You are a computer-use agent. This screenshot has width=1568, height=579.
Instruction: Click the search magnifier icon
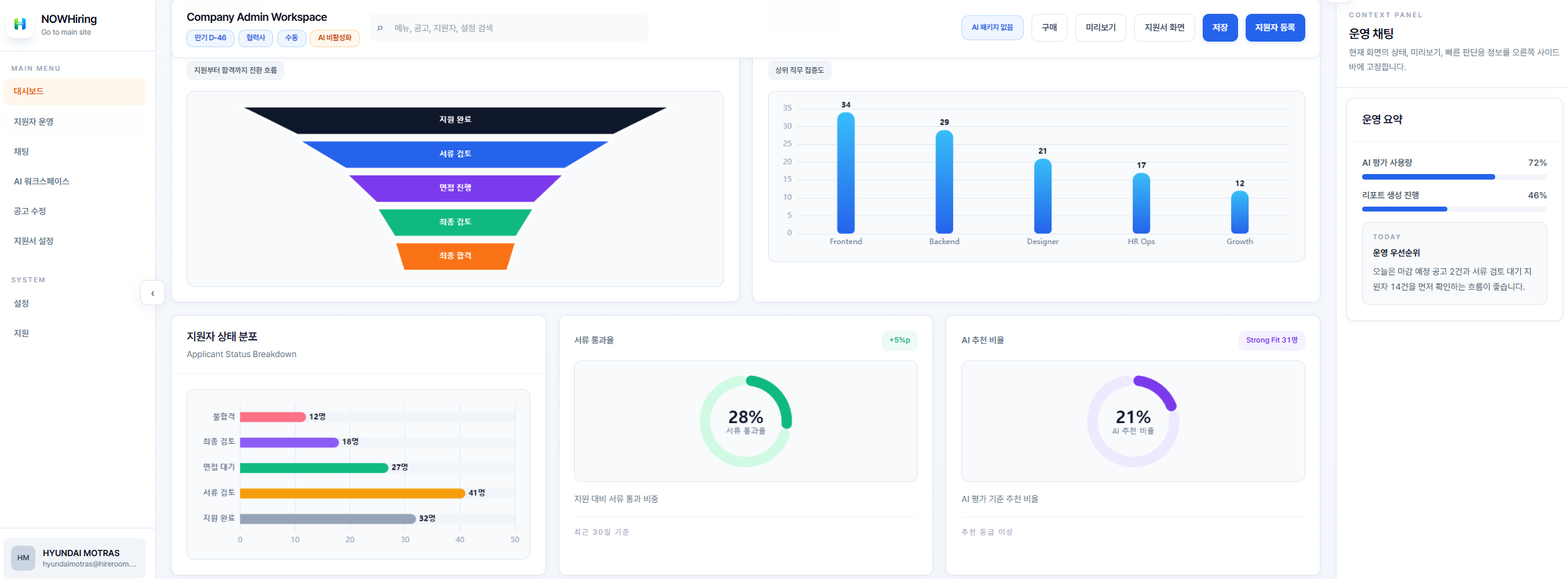(380, 28)
